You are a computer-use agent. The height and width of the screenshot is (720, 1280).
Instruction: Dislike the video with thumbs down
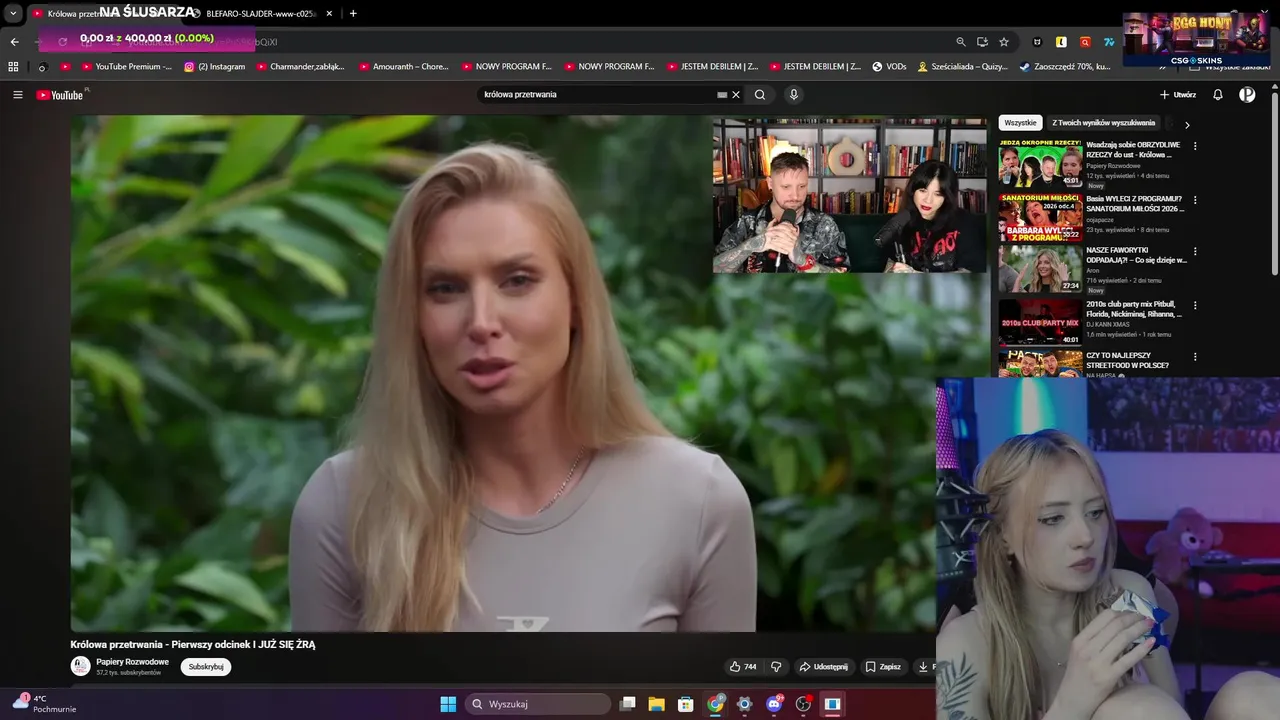coord(776,667)
